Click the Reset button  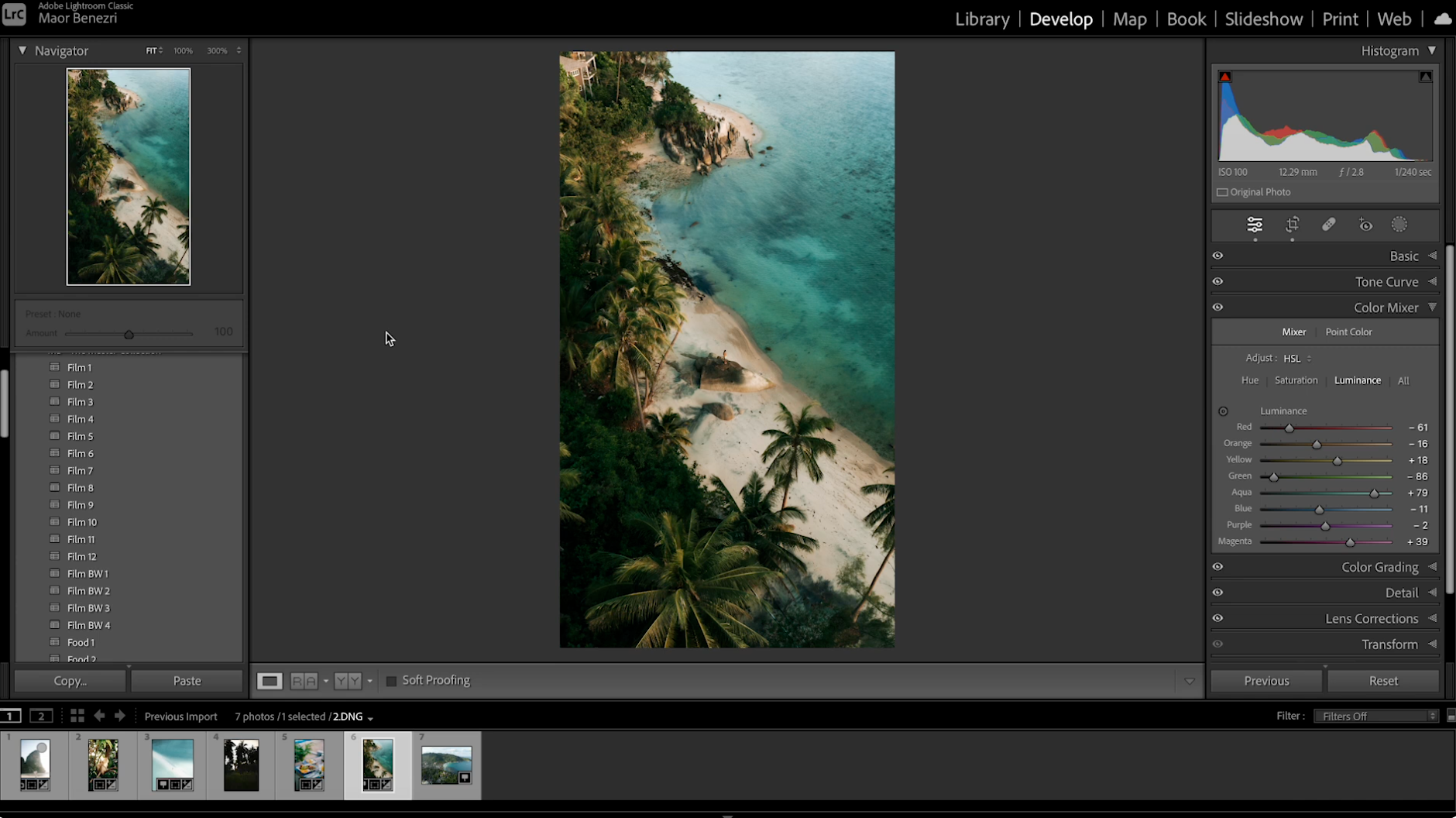1383,681
